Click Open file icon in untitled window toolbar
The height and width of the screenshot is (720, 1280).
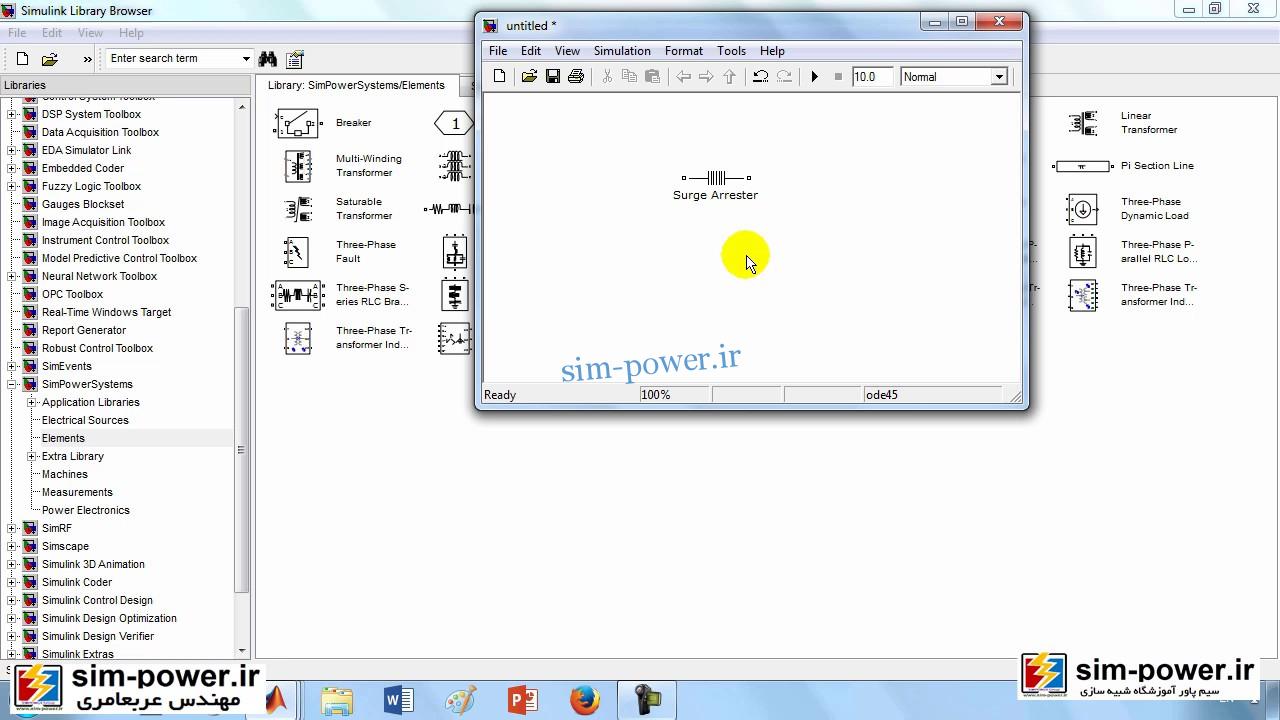coord(529,77)
